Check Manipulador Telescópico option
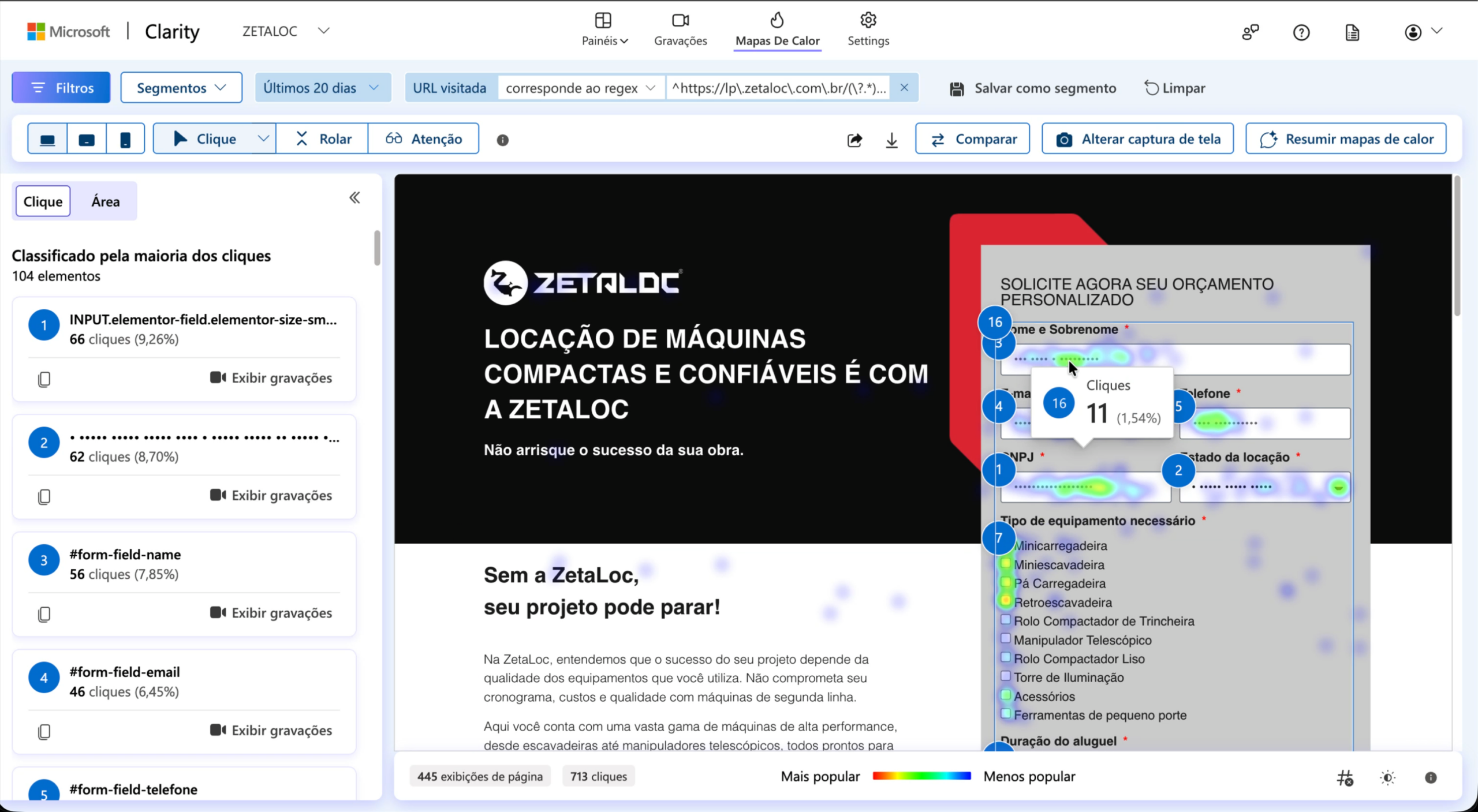The width and height of the screenshot is (1478, 812). click(1006, 638)
